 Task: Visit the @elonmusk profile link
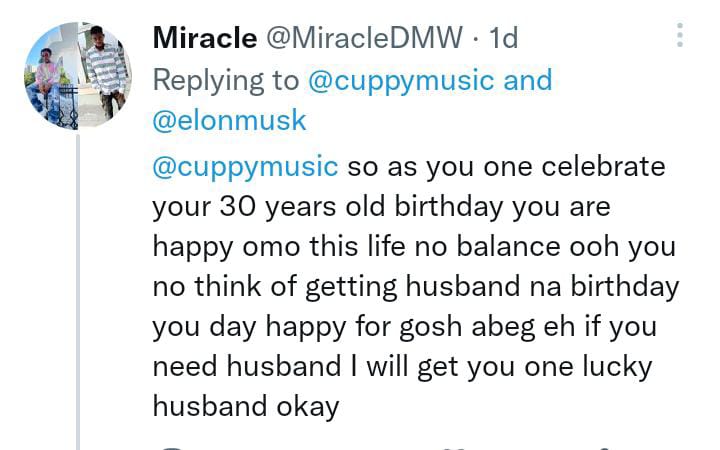coord(230,121)
